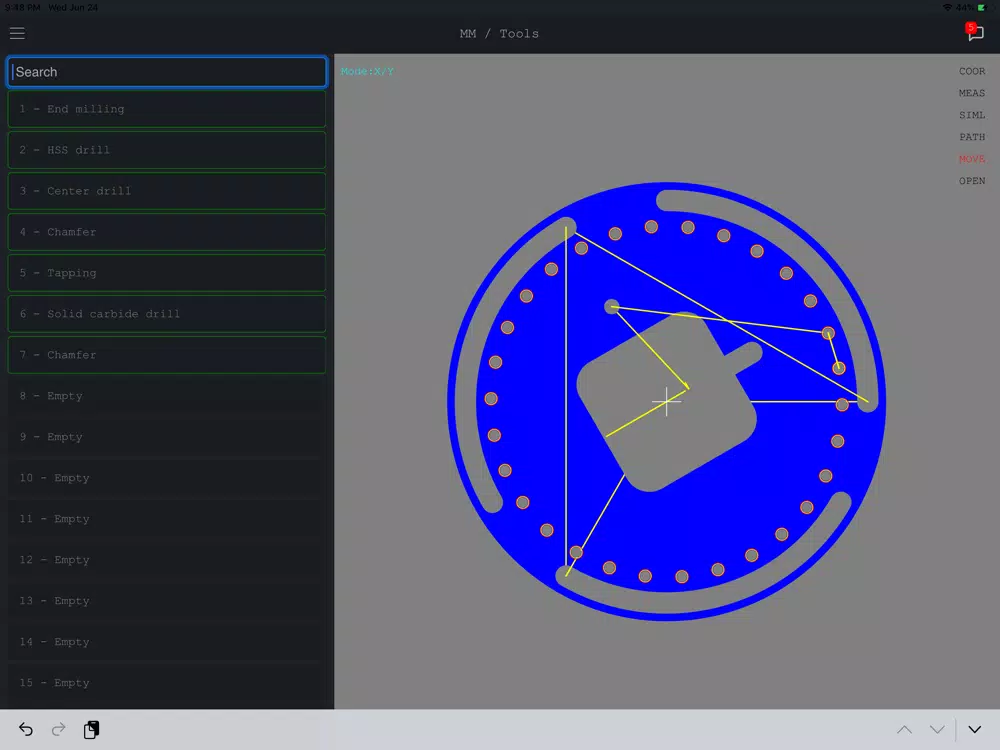The image size is (1000, 750).
Task: Click the redo arrow icon
Action: point(59,729)
